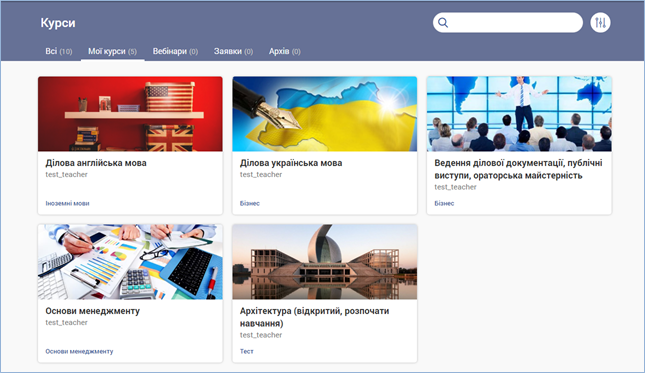
Task: Click the Ukrainian flag course thumbnail
Action: point(325,114)
